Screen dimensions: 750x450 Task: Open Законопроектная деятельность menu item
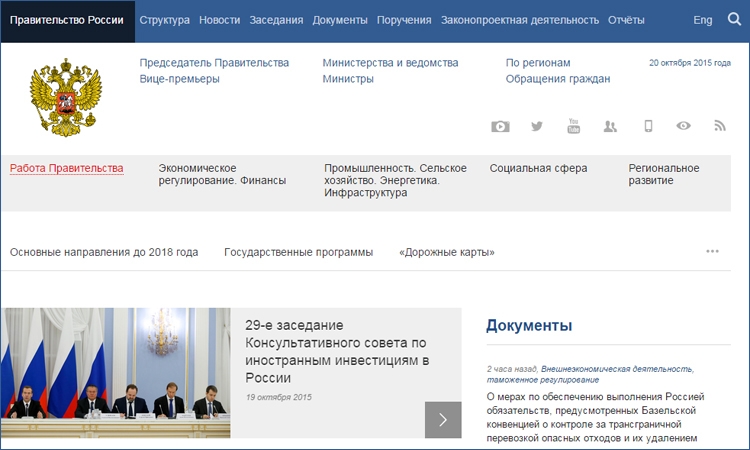(x=520, y=20)
